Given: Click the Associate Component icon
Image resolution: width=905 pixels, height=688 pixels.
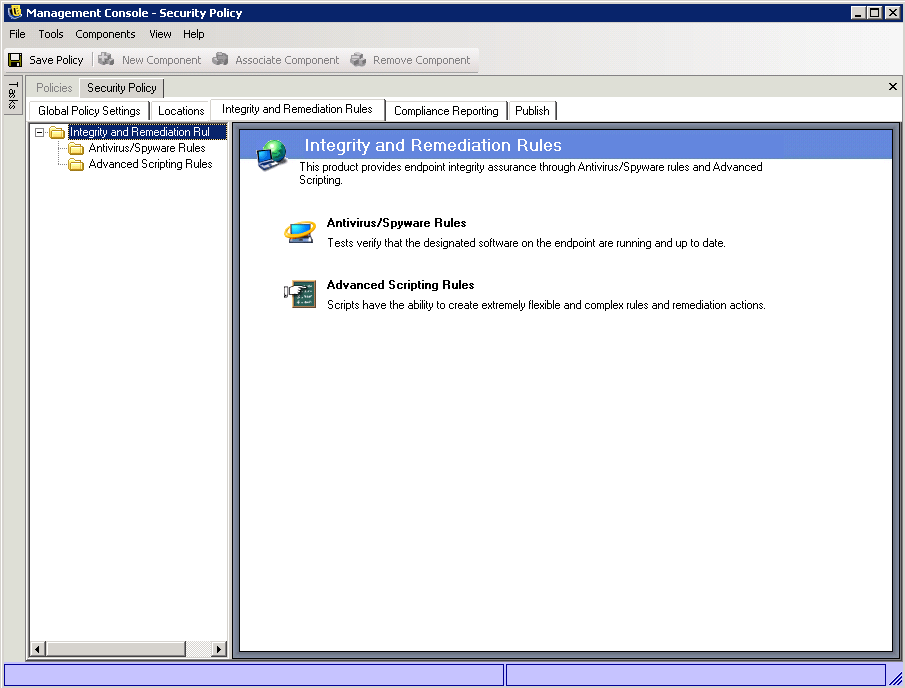Looking at the screenshot, I should point(220,59).
